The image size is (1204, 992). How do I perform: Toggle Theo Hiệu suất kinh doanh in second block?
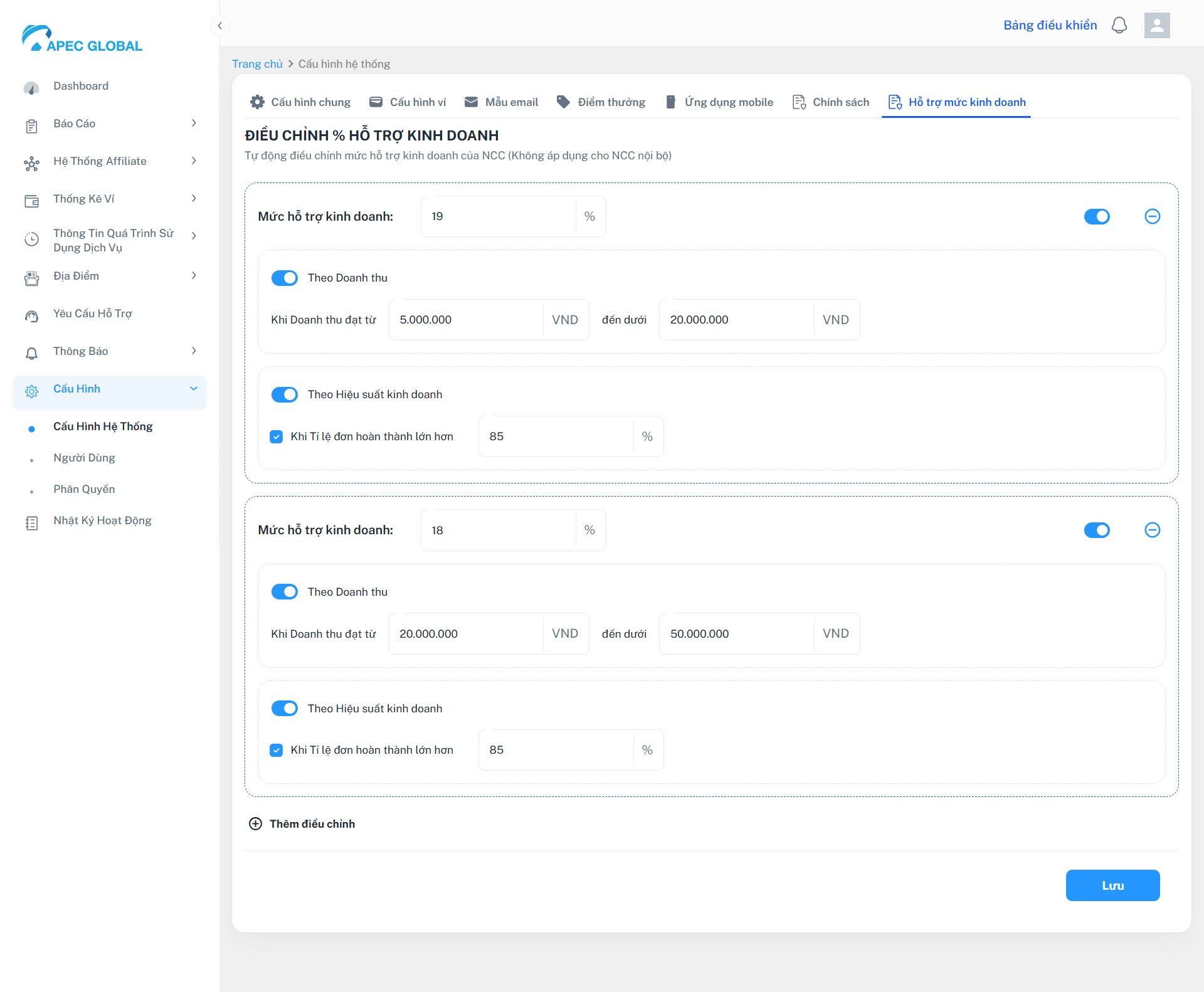[285, 708]
